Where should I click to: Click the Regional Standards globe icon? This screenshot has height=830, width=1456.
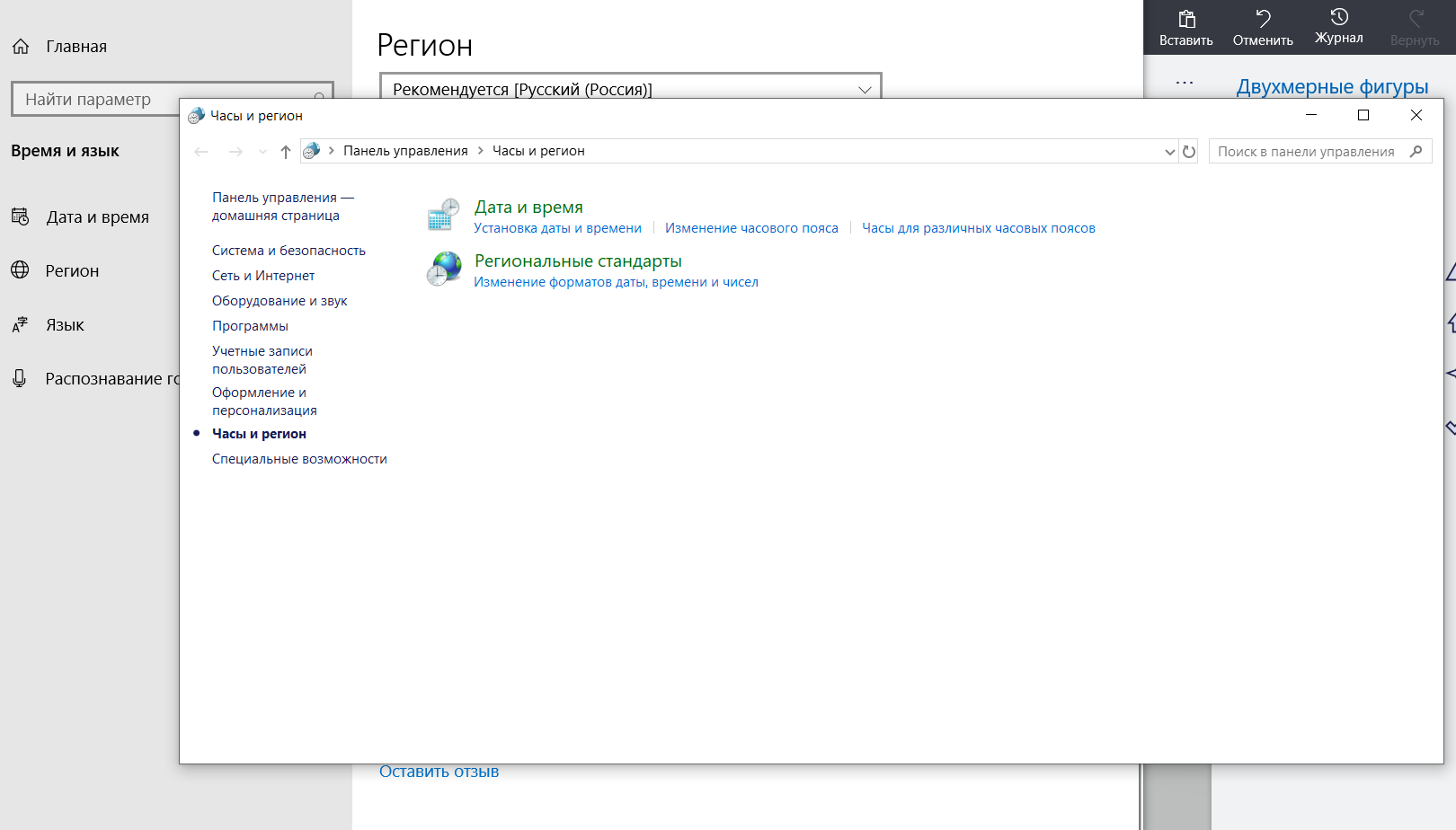click(x=443, y=269)
